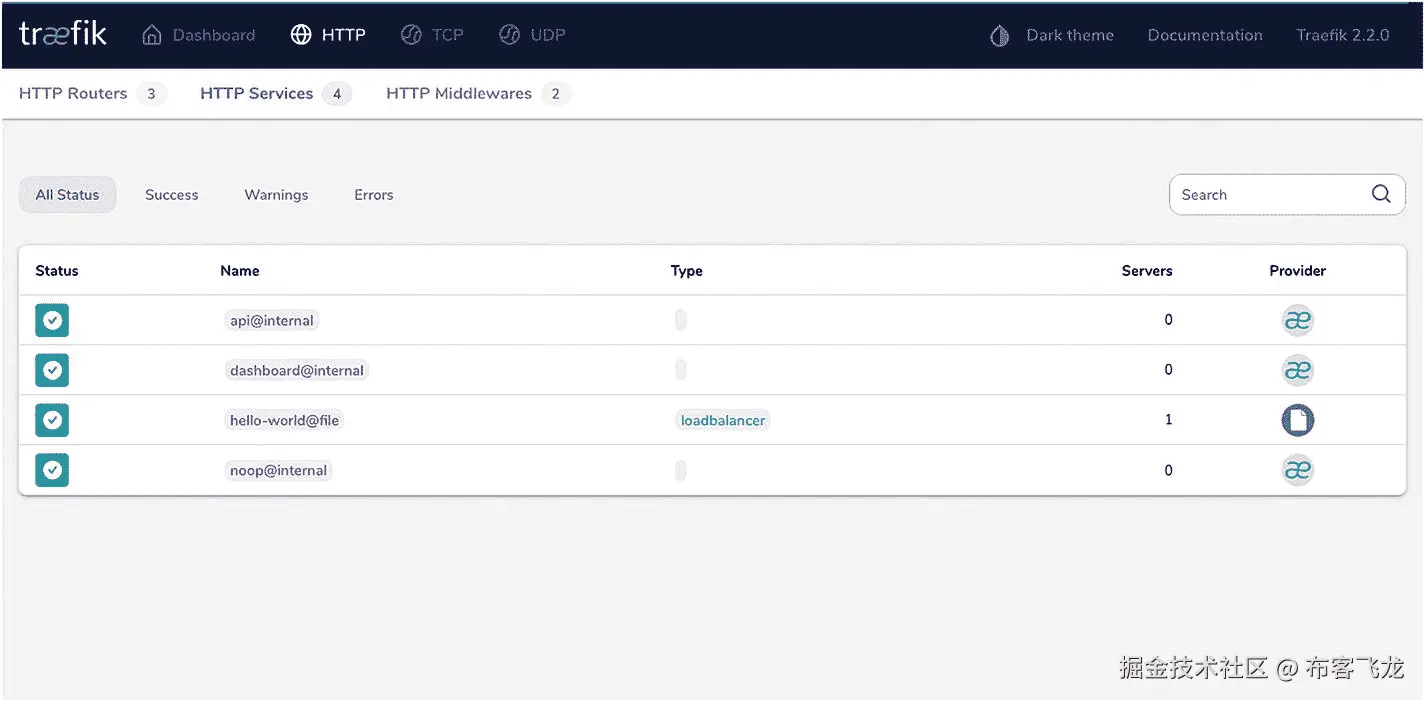The image size is (1425, 702).
Task: Select the All Status filter
Action: [67, 195]
